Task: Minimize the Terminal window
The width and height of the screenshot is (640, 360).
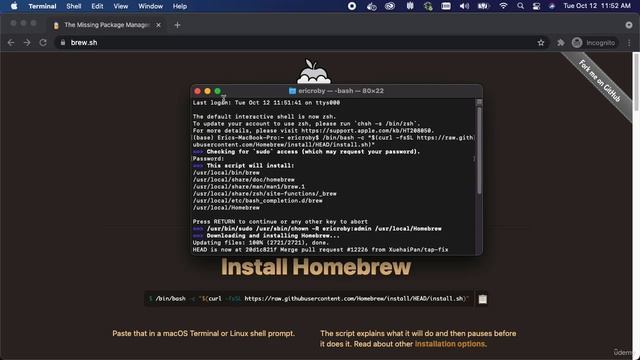Action: click(x=207, y=91)
